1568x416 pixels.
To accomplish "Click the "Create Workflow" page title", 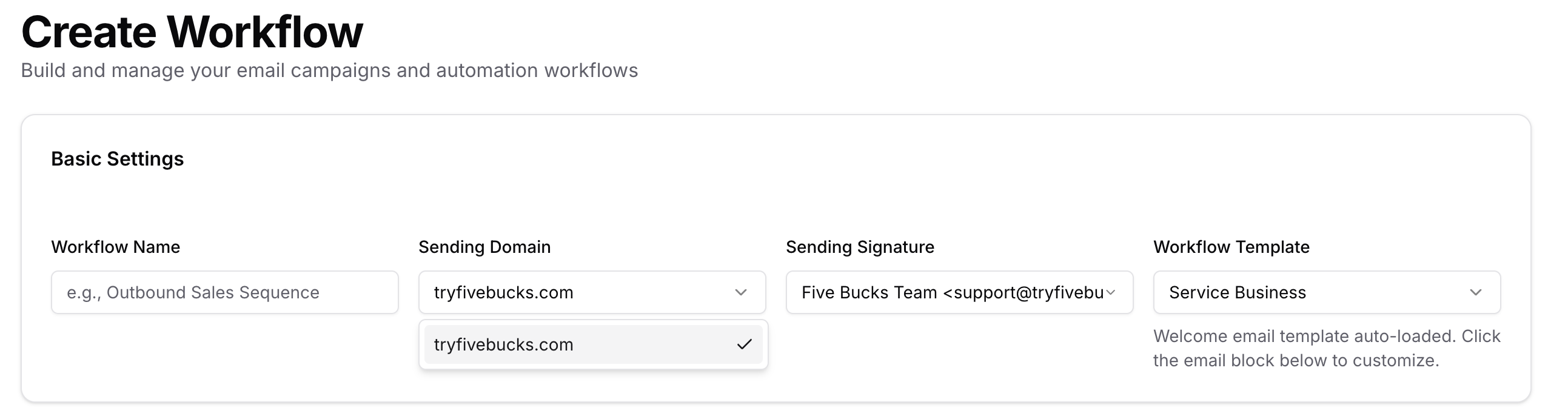I will click(x=192, y=32).
